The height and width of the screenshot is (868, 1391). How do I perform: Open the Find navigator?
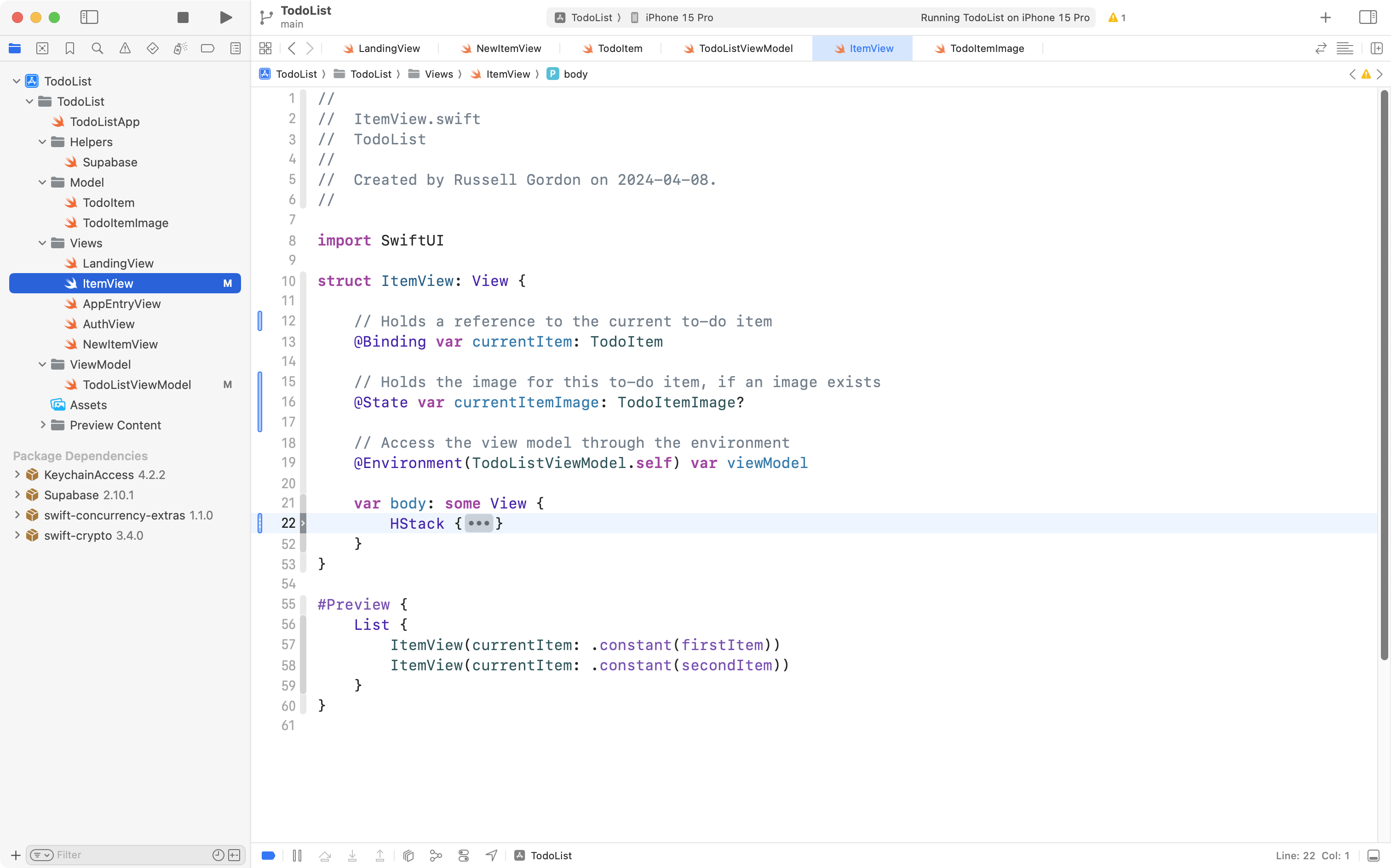click(x=97, y=48)
